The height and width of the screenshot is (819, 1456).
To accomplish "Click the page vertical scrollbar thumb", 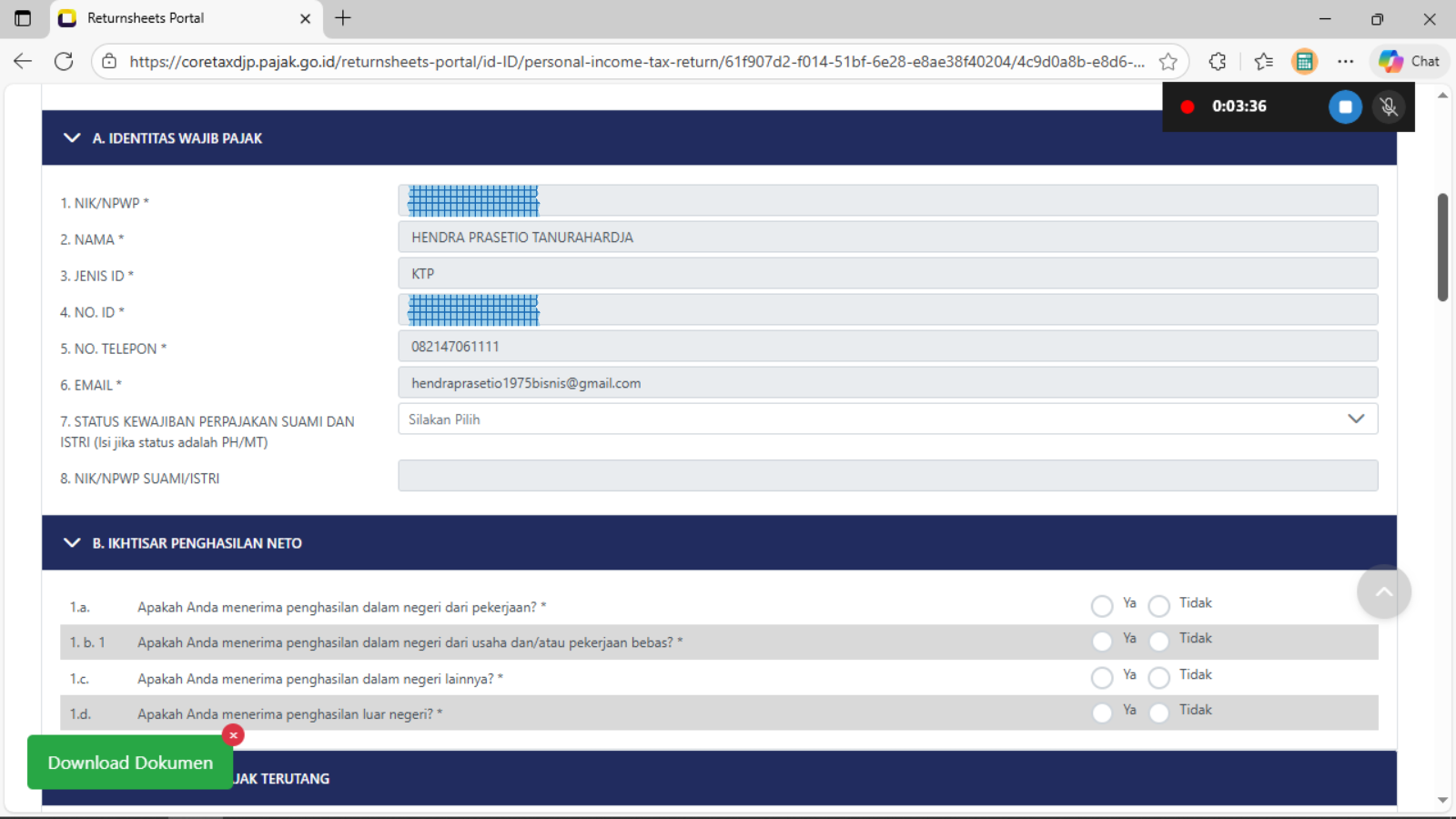I will pos(1442,247).
